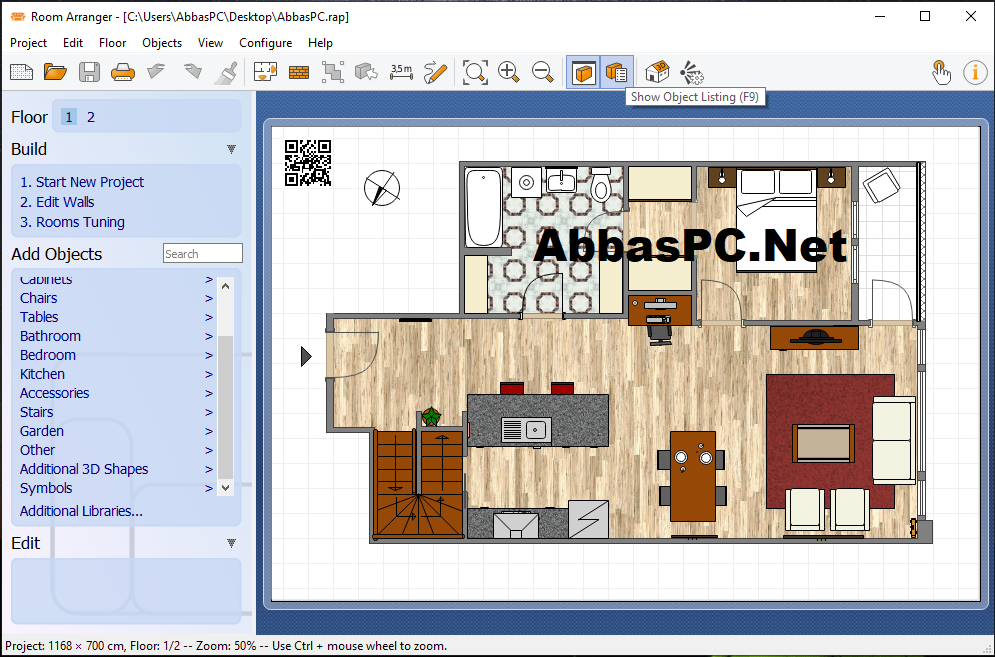Click the orange info icon
This screenshot has width=995, height=657.
[x=975, y=72]
